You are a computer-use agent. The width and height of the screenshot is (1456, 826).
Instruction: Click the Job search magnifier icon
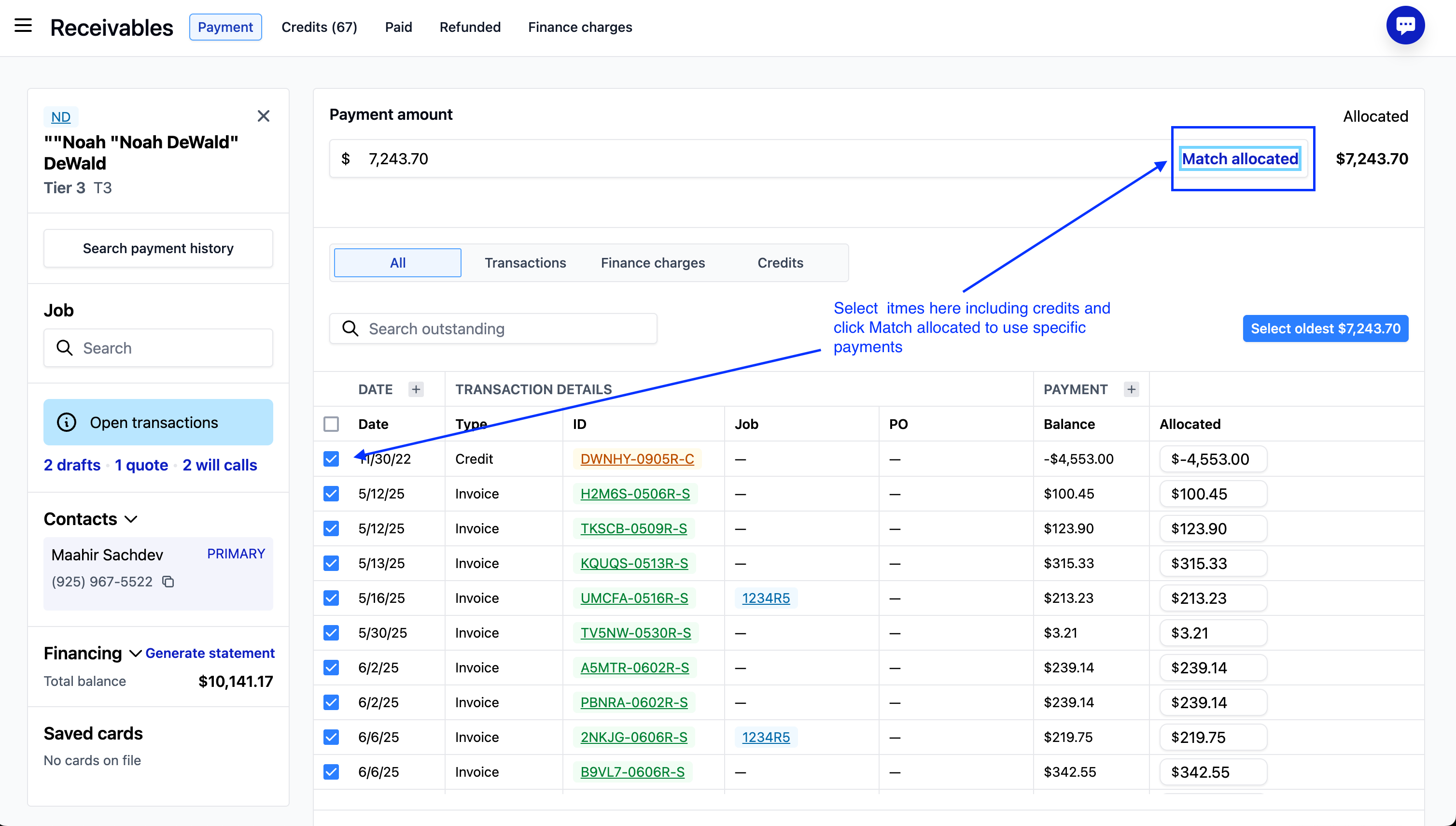(x=65, y=348)
